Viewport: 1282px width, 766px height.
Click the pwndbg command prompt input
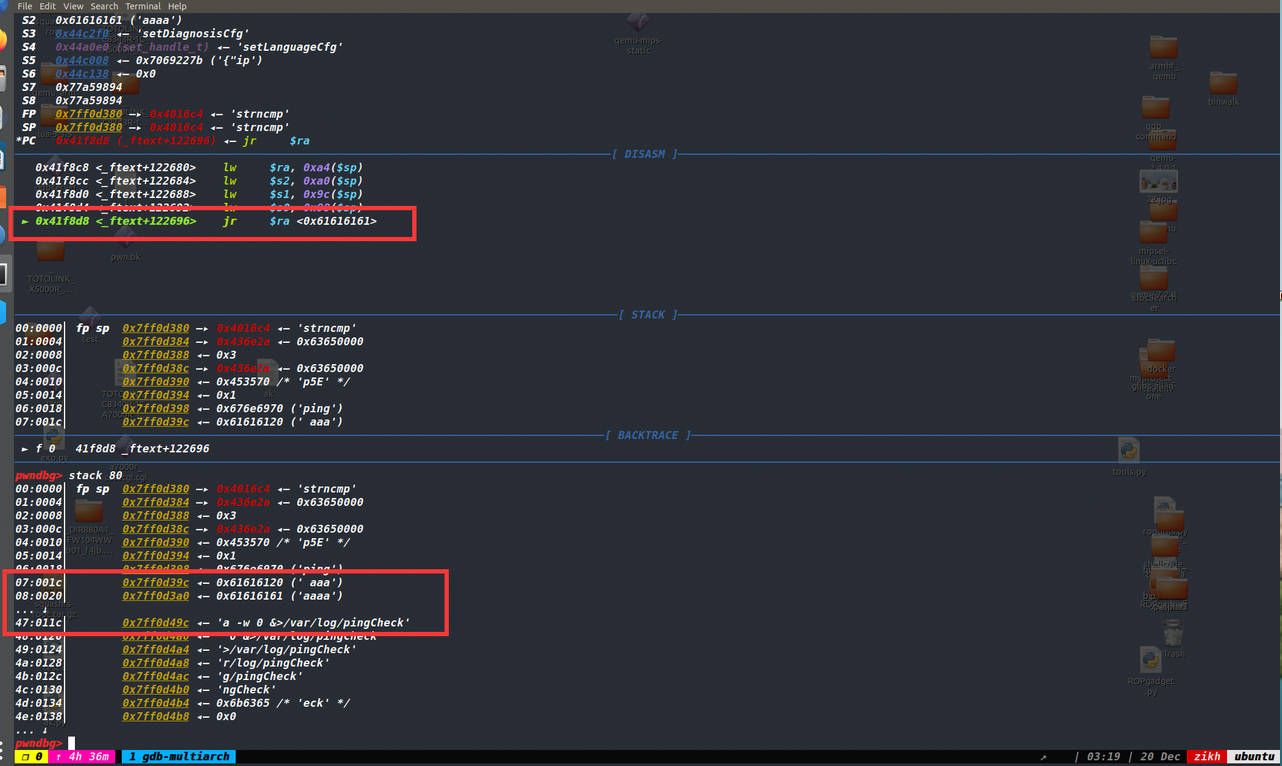(72, 743)
